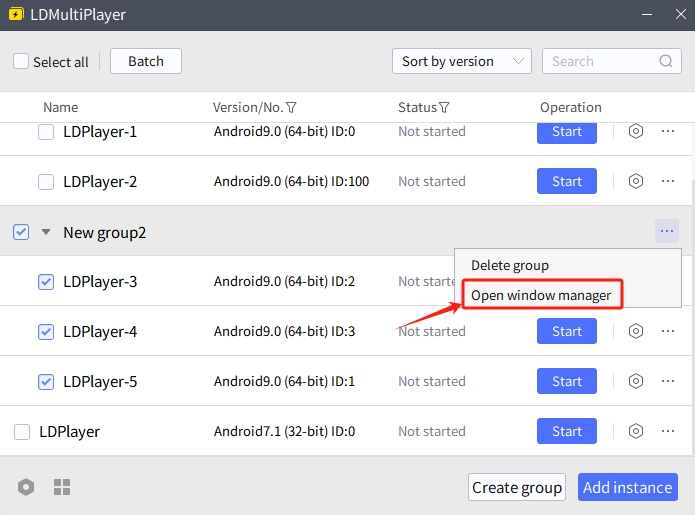Collapse the New group2 triangle
The width and height of the screenshot is (695, 515).
point(46,232)
